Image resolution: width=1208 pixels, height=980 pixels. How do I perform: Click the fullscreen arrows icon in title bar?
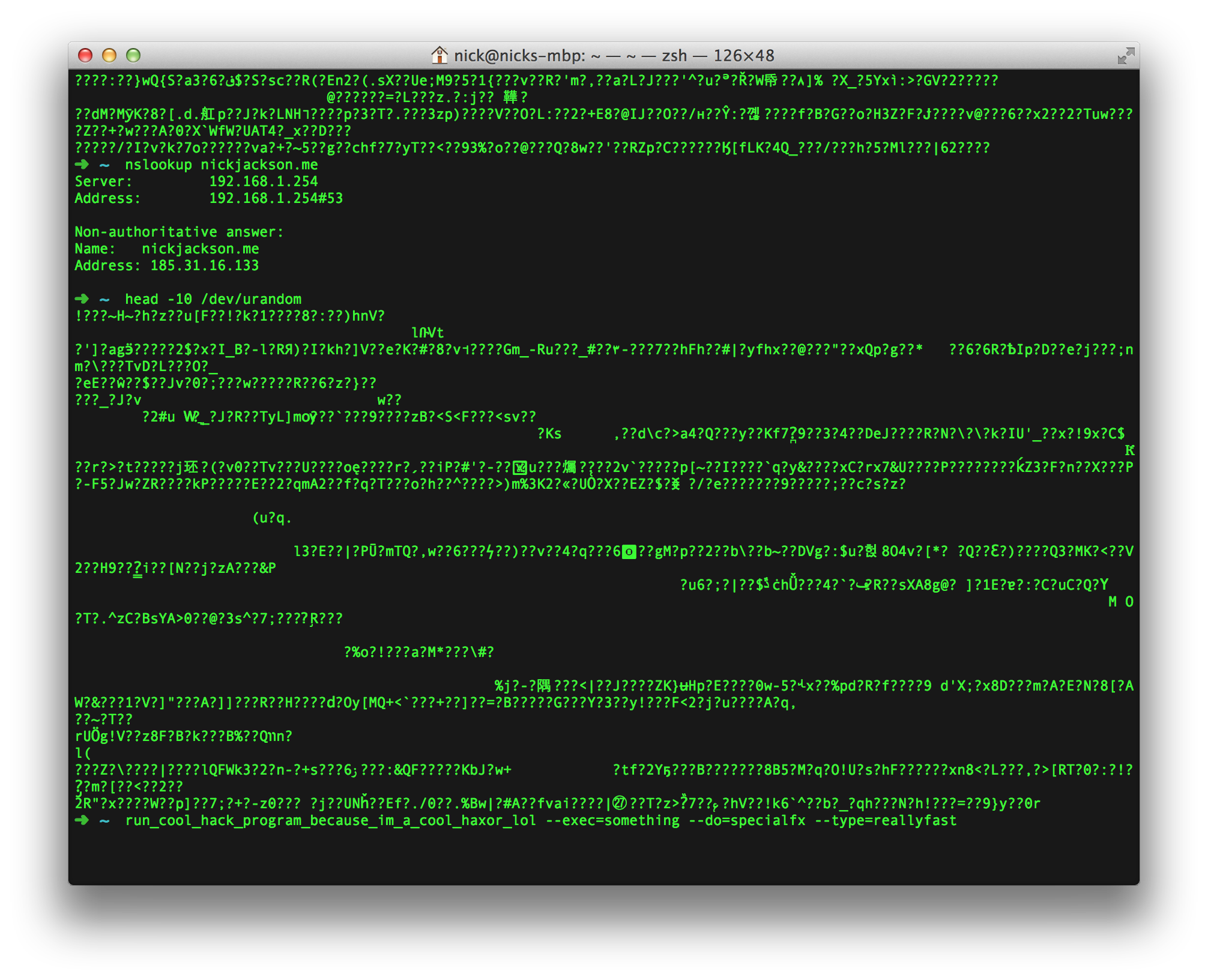pos(1126,56)
